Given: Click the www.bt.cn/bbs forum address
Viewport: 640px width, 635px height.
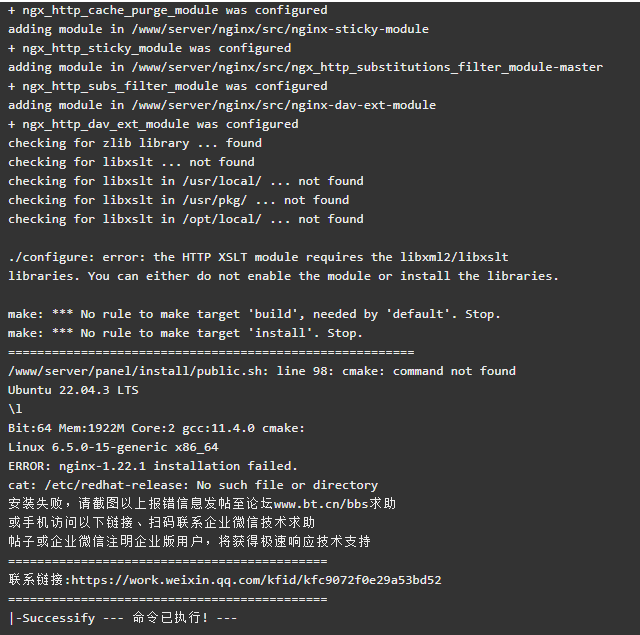Looking at the screenshot, I should click(321, 504).
